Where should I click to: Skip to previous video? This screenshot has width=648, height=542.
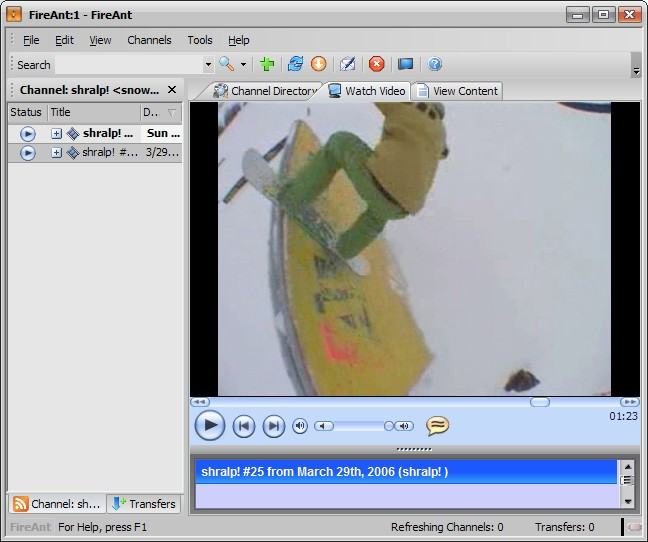point(244,426)
